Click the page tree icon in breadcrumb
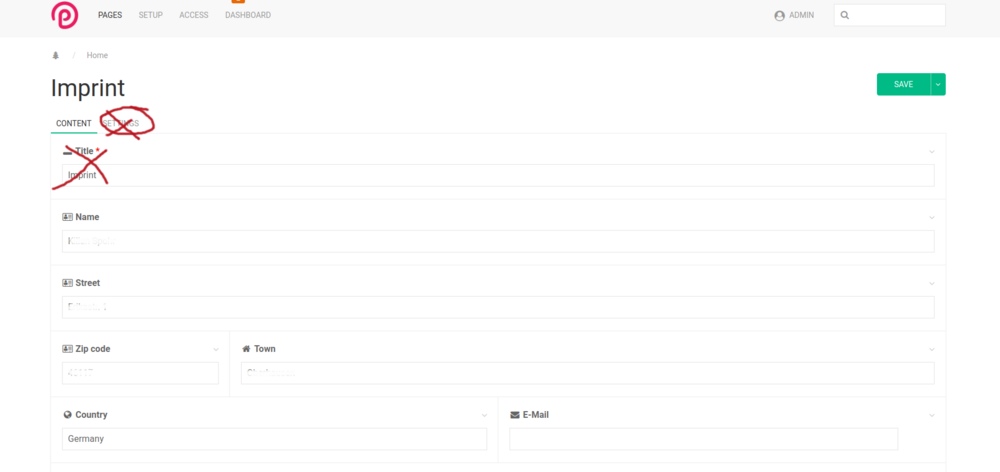This screenshot has height=472, width=1000. click(x=56, y=55)
